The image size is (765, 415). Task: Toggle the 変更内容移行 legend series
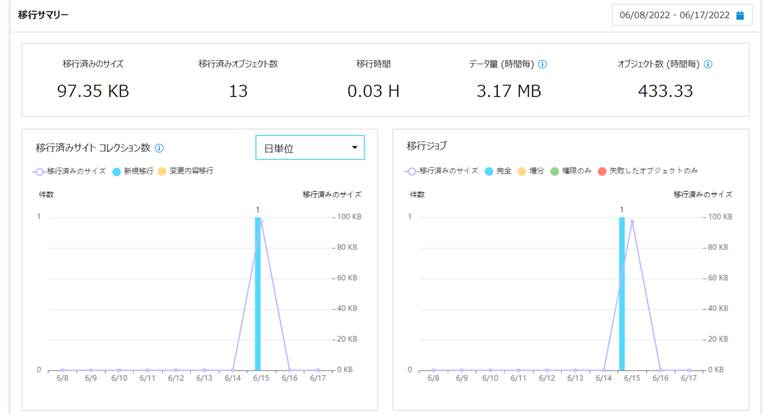click(x=185, y=171)
